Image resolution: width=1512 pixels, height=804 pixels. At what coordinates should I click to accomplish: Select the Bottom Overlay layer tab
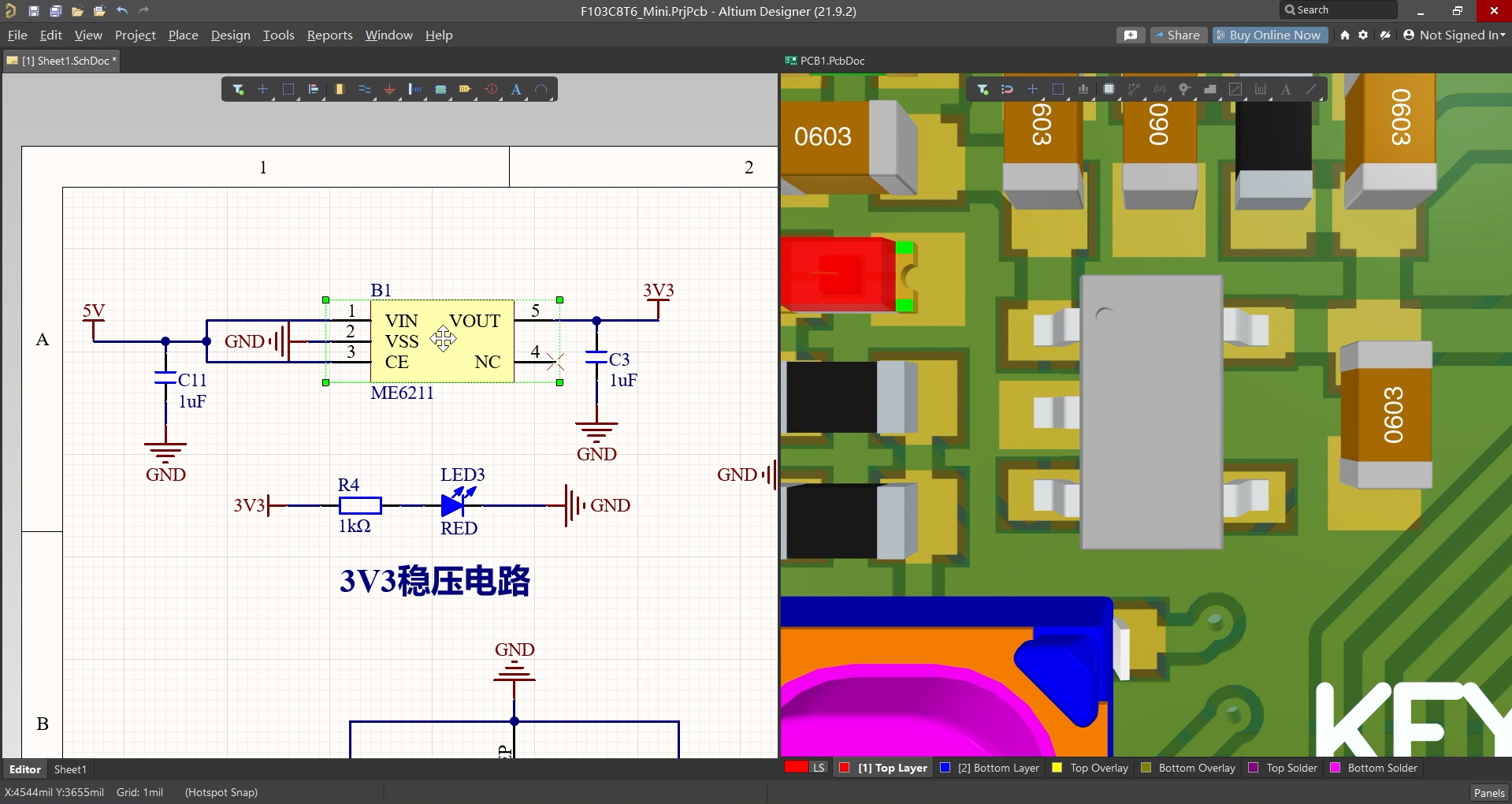1189,768
